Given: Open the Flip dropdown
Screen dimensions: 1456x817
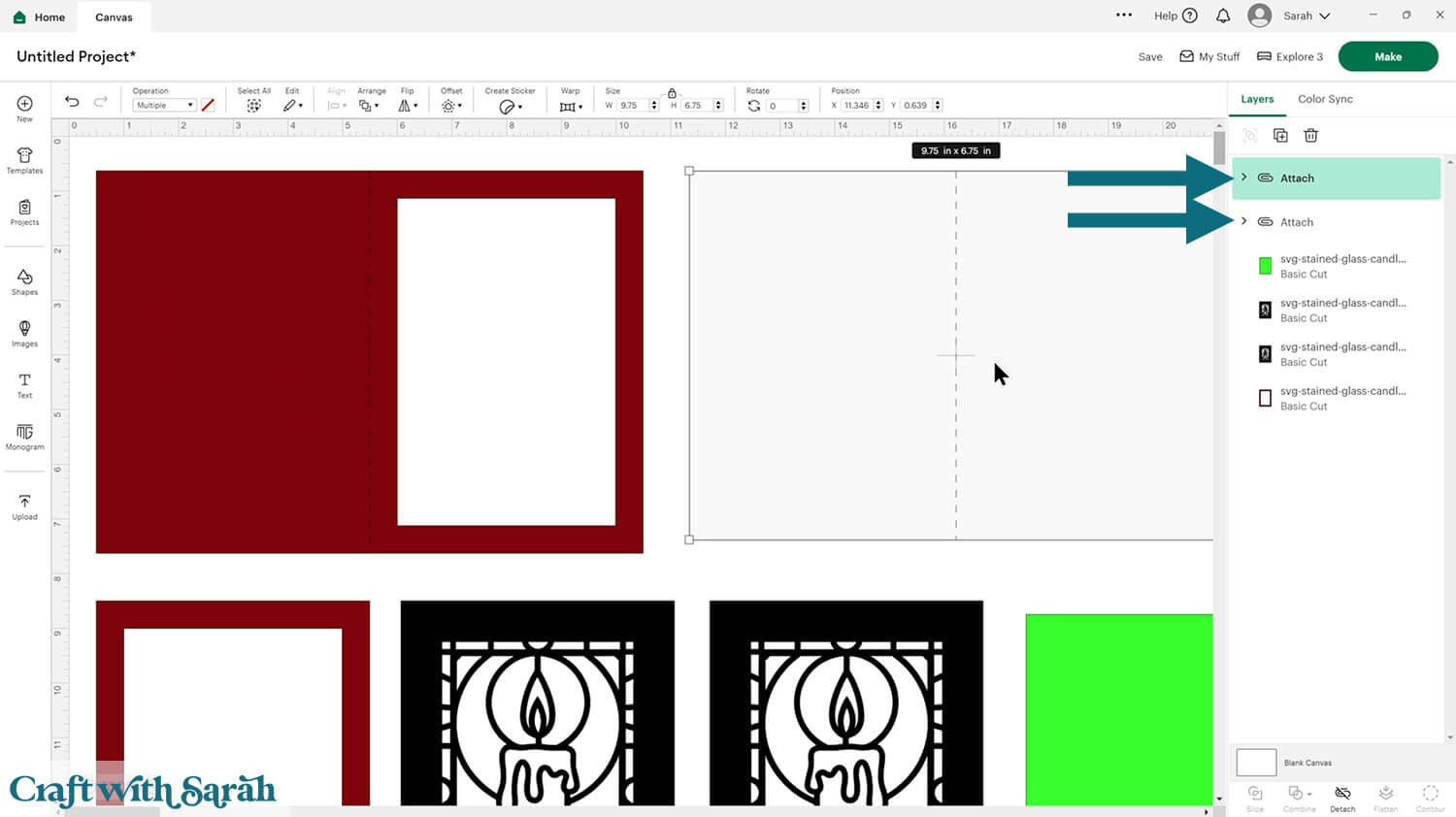Looking at the screenshot, I should (x=408, y=106).
